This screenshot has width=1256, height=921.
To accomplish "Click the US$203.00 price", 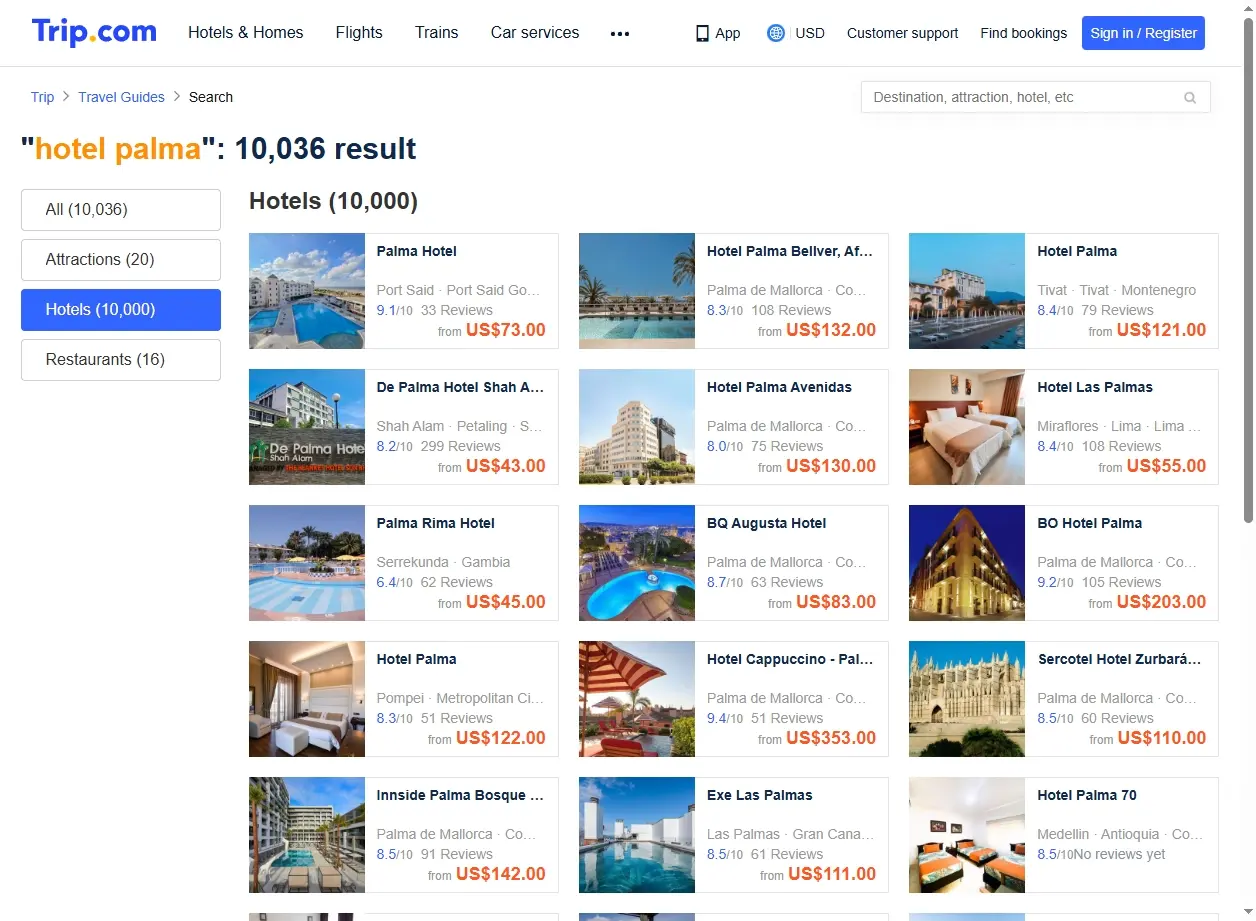I will pyautogui.click(x=1161, y=602).
